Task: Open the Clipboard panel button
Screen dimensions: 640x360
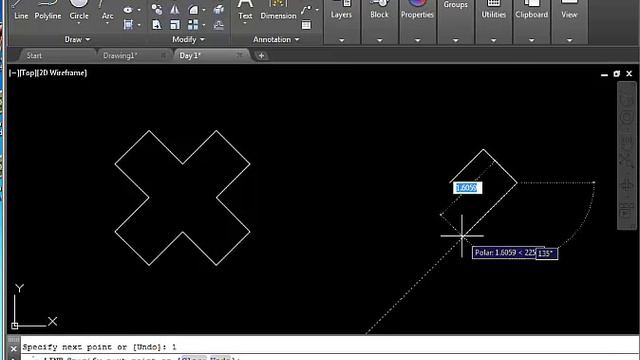Action: point(531,9)
